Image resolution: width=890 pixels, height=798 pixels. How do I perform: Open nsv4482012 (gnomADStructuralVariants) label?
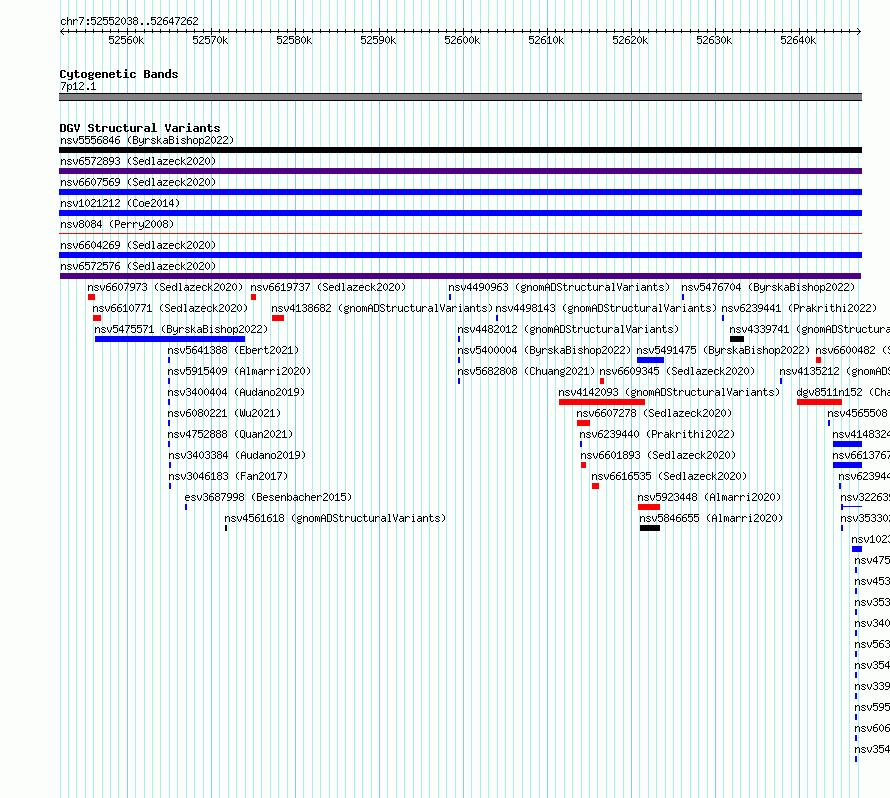[568, 329]
